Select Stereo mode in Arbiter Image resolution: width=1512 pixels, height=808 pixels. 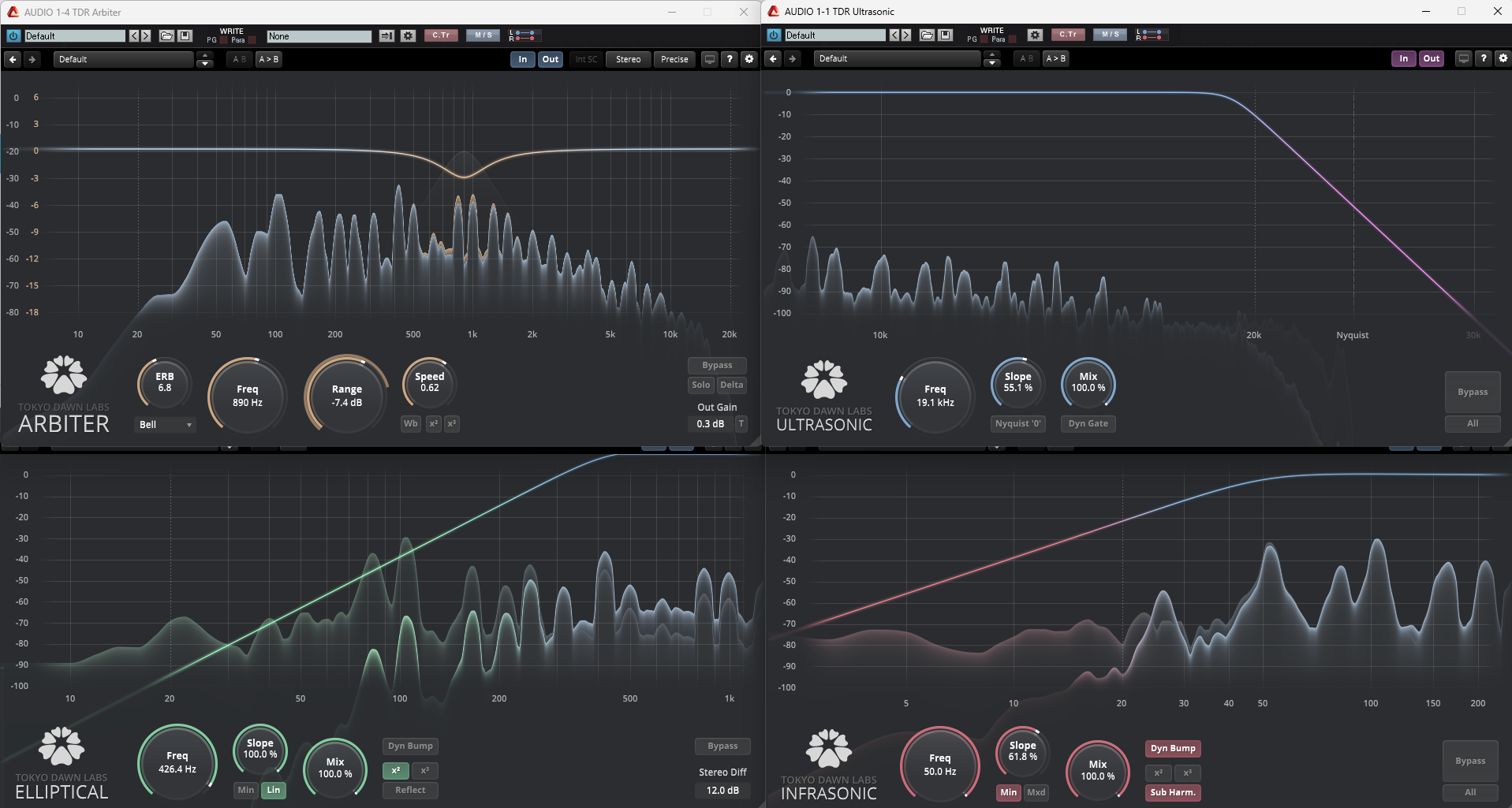[x=628, y=59]
